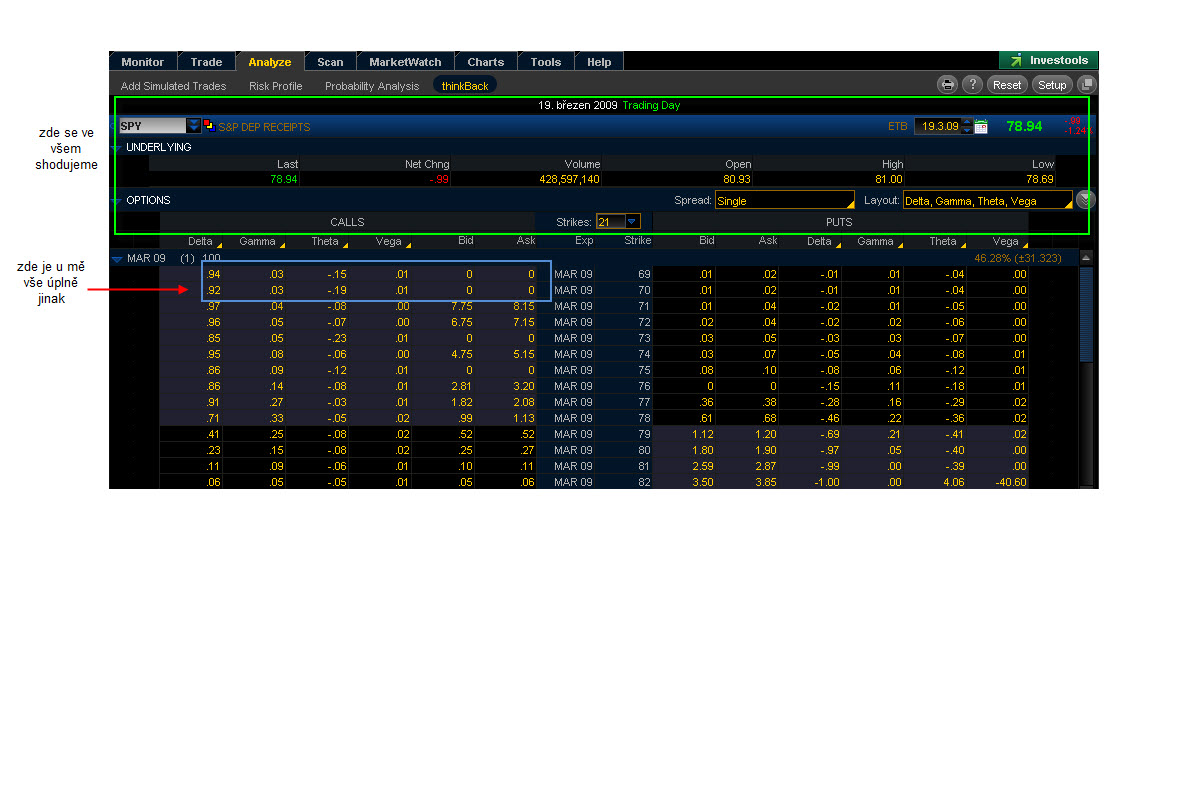The image size is (1194, 805).
Task: Open the Add Simulated Trades sub-tab
Action: coord(173,86)
